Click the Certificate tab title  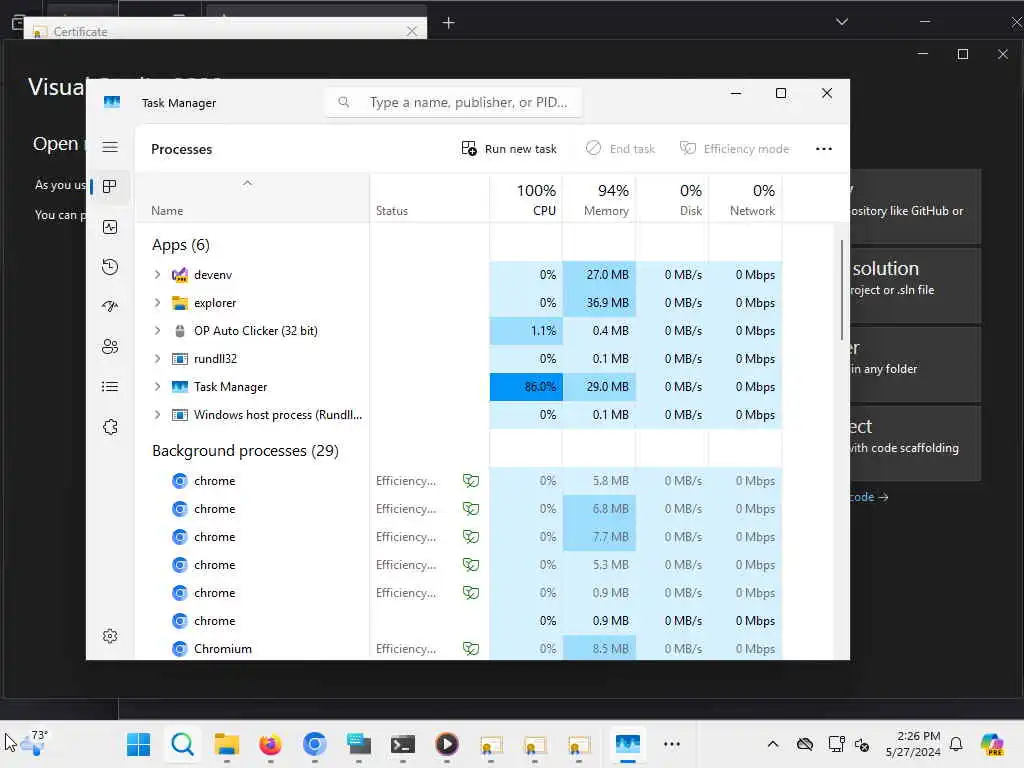click(x=80, y=31)
